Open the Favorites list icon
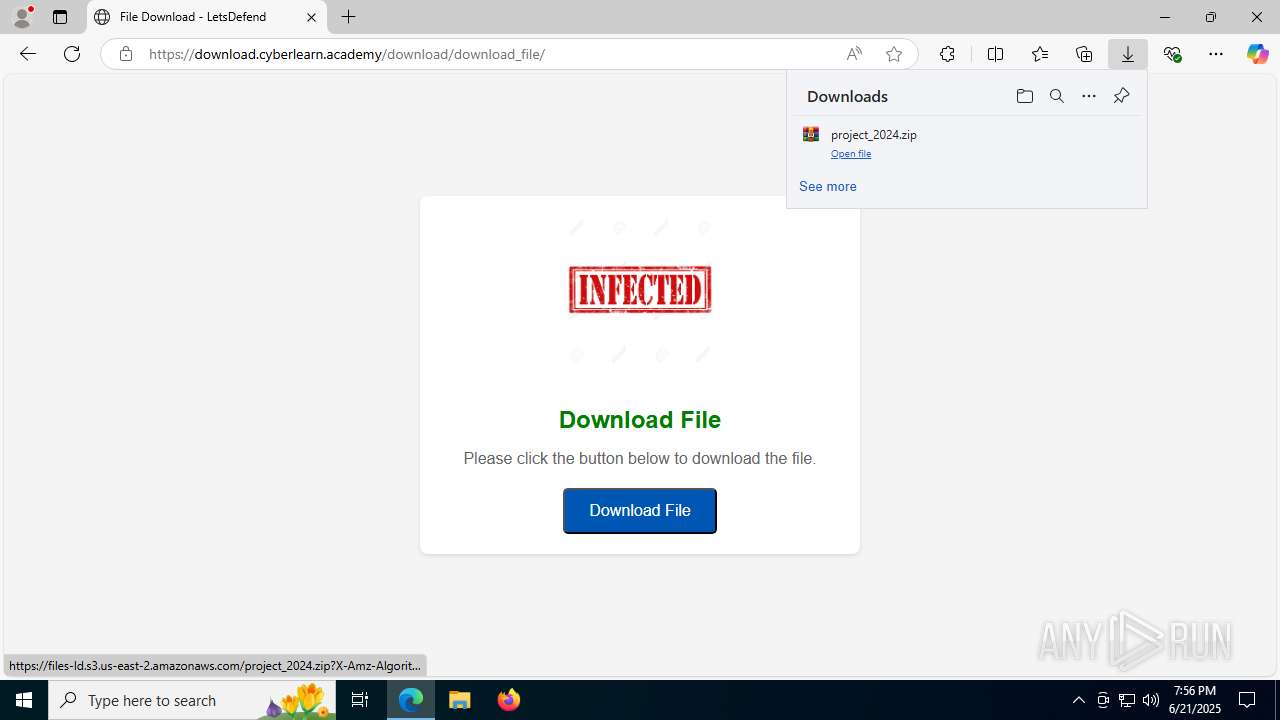The width and height of the screenshot is (1280, 720). click(1040, 54)
